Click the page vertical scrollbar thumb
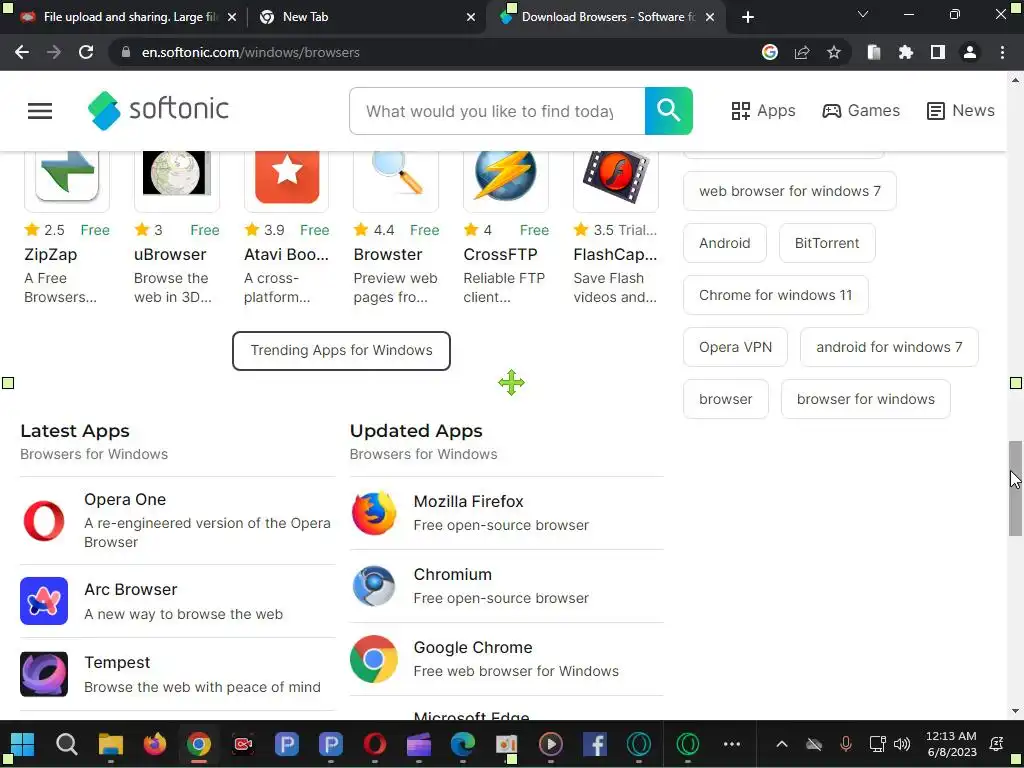This screenshot has height=768, width=1024. (x=1016, y=488)
